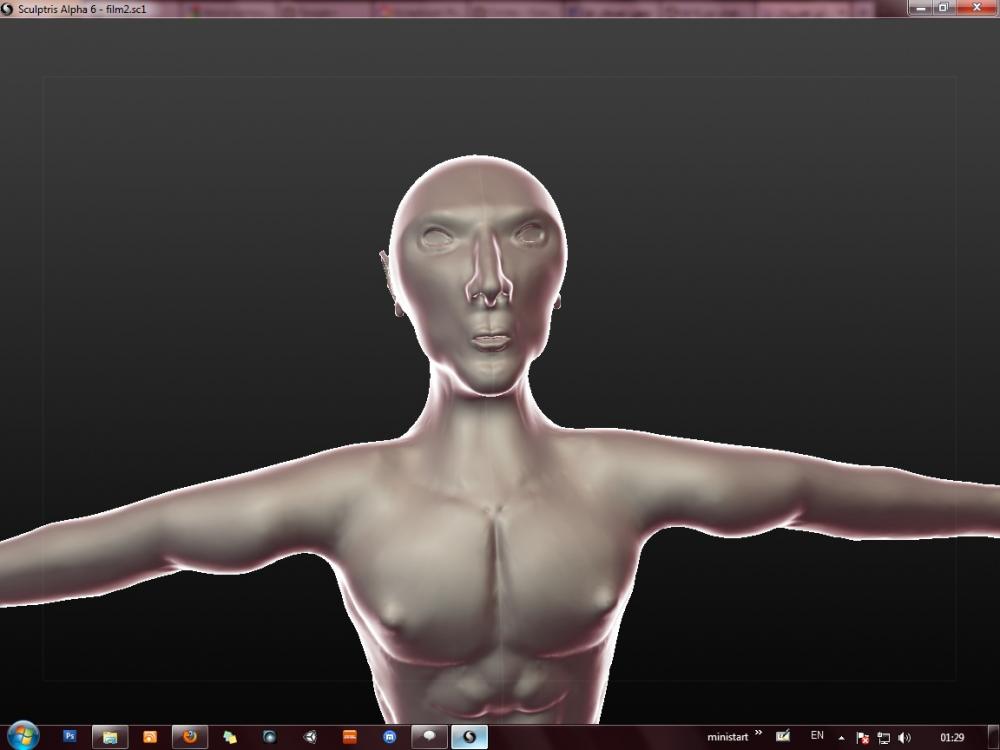Open the Maxthon browser taskbar icon
The image size is (1000, 750).
[390, 737]
